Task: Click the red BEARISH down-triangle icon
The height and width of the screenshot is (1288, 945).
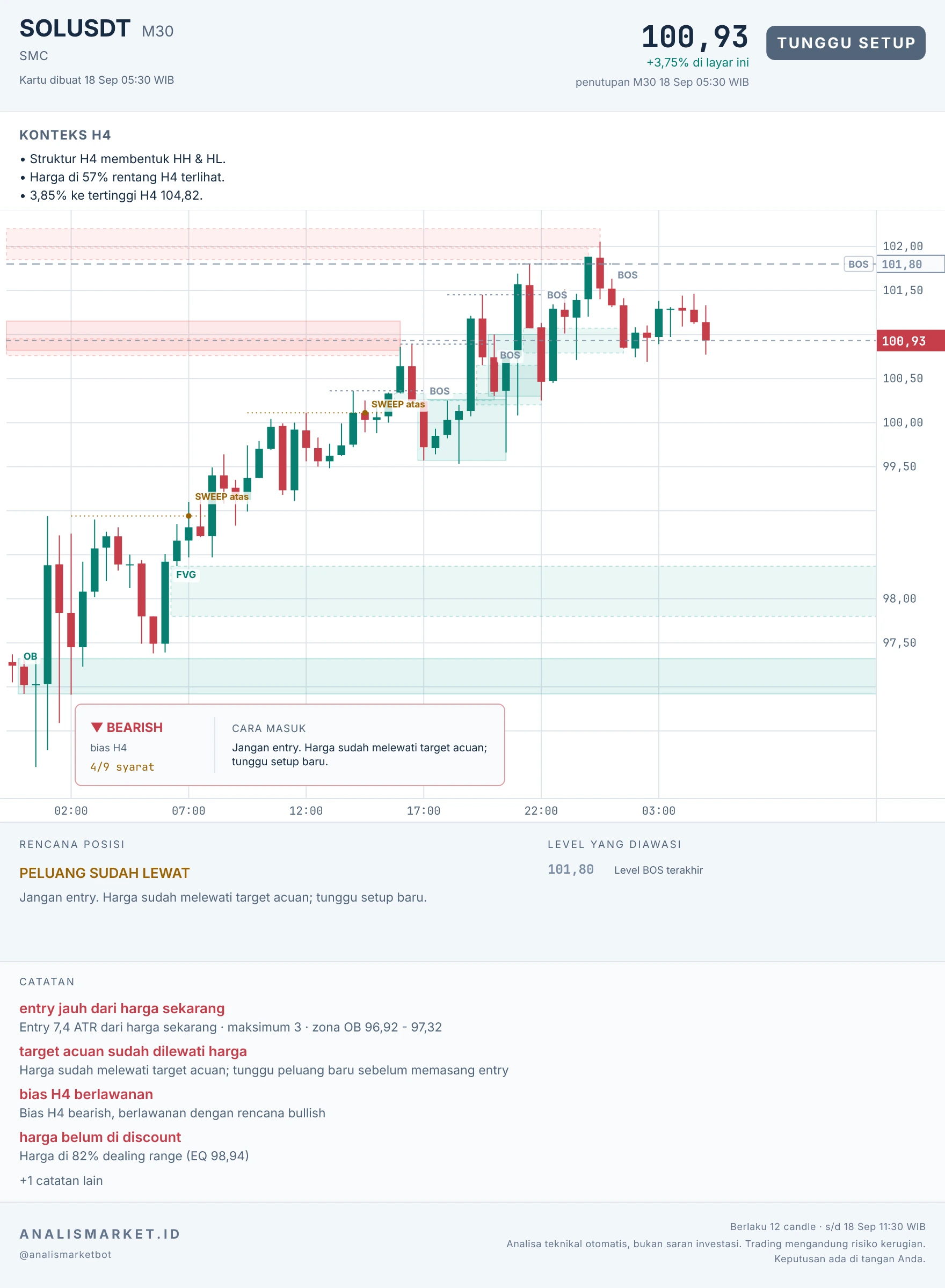Action: click(97, 727)
